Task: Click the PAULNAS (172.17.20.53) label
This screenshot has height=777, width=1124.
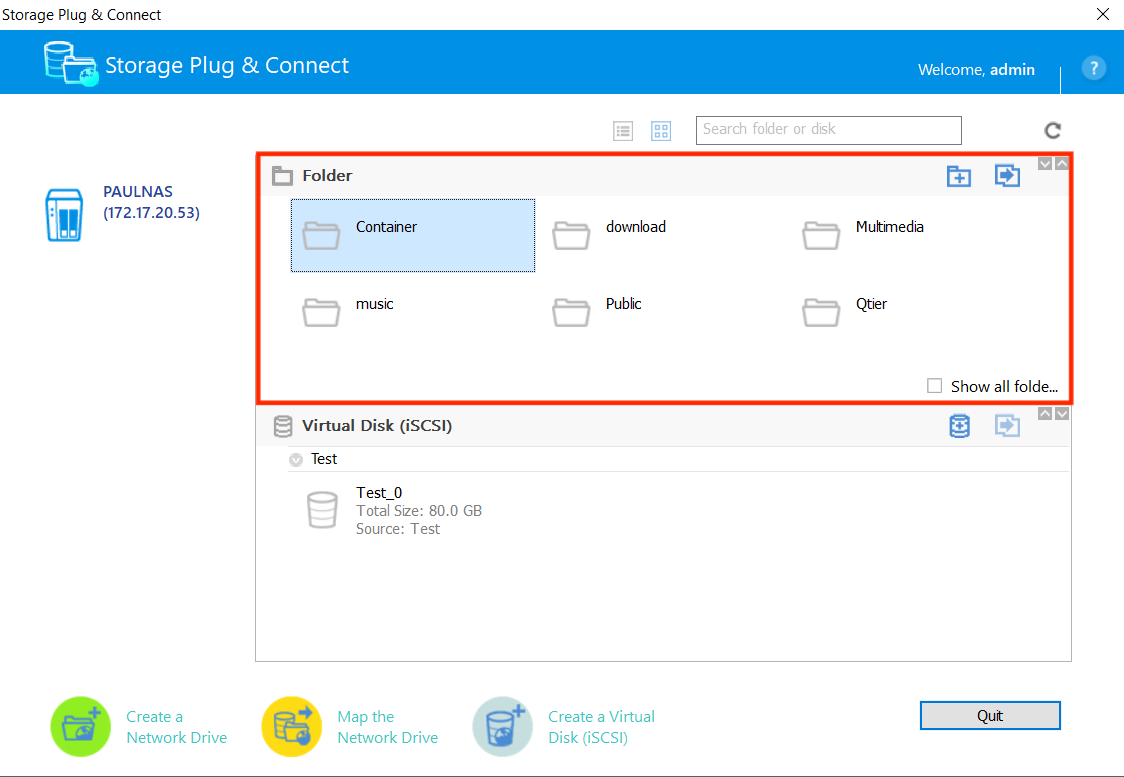Action: [x=151, y=202]
